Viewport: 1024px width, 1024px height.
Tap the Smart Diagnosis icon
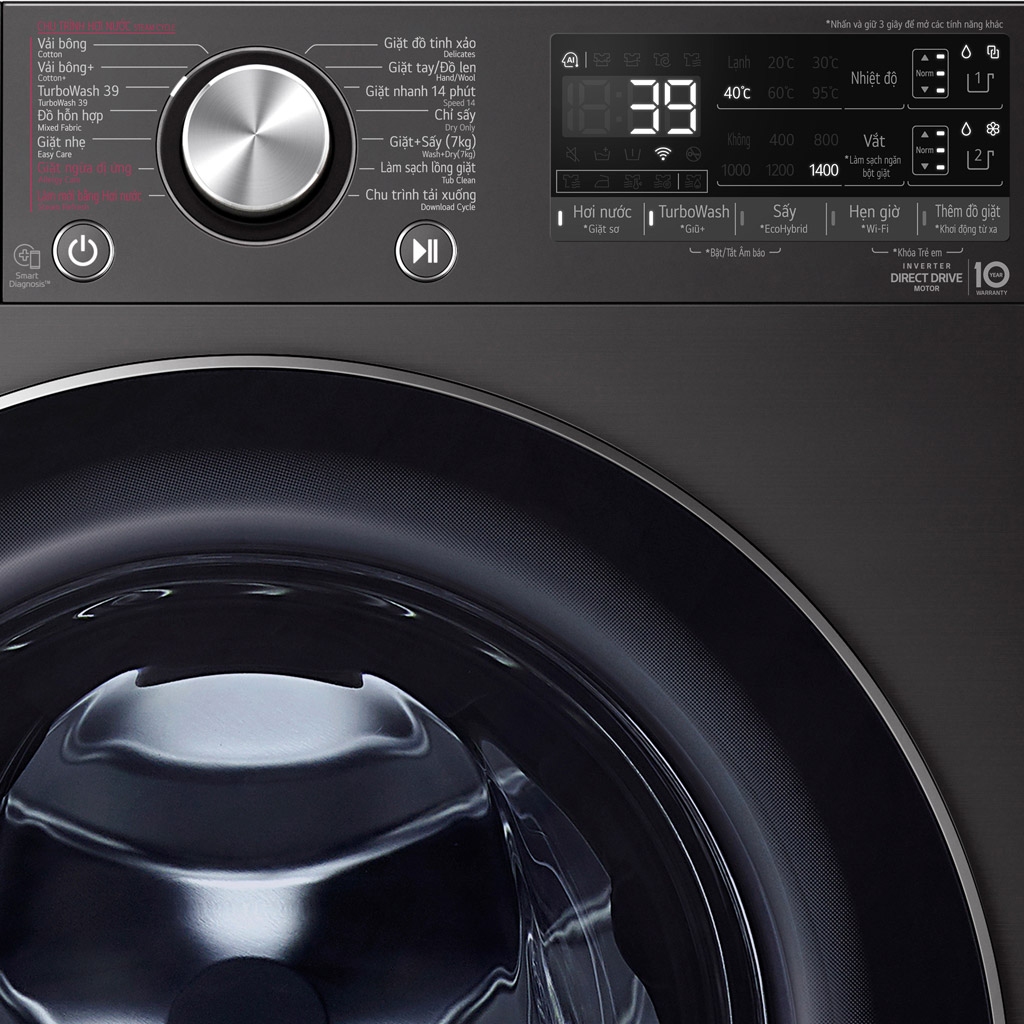27,258
